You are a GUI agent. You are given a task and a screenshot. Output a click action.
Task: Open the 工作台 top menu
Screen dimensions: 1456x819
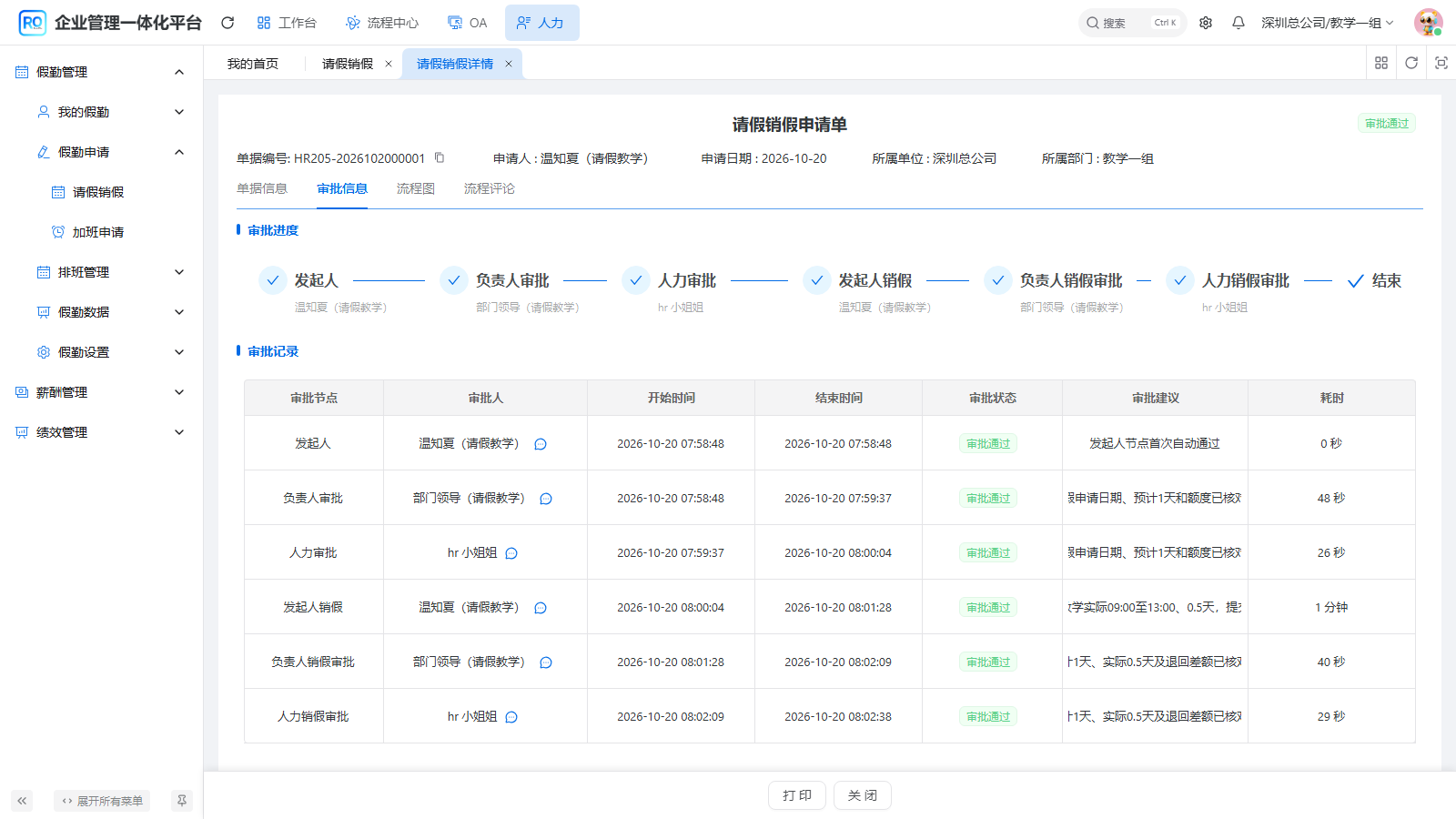coord(287,23)
